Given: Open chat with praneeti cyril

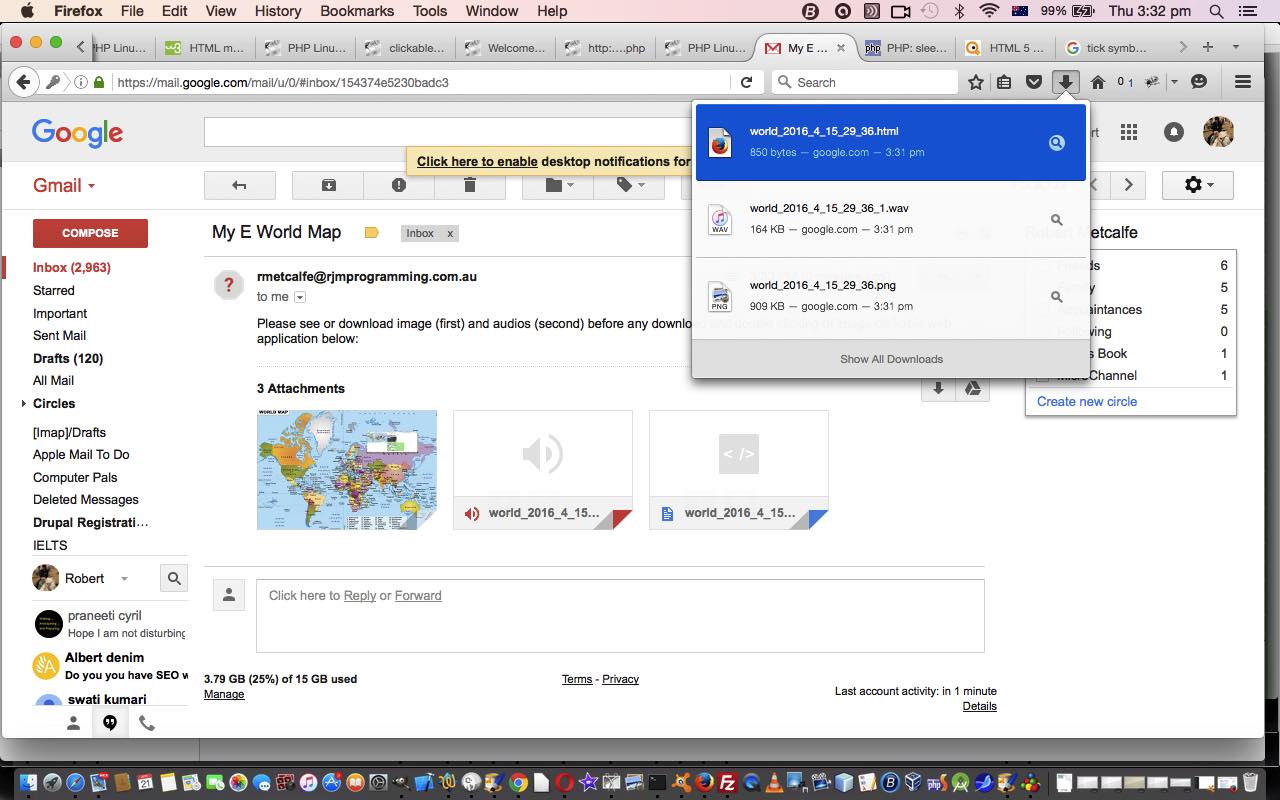Looking at the screenshot, I should (x=110, y=624).
